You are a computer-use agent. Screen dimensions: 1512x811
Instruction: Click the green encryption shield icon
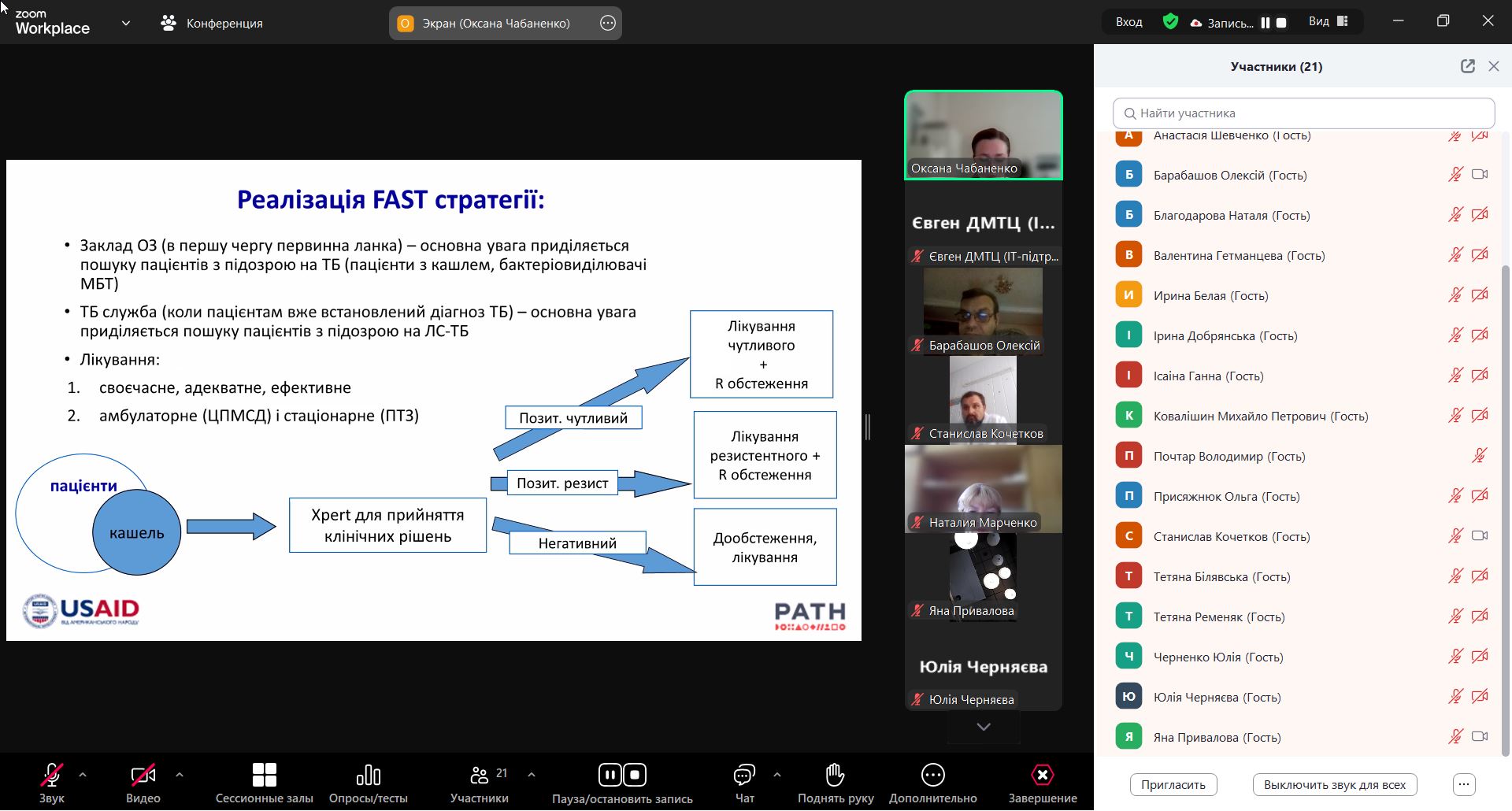click(x=1170, y=22)
